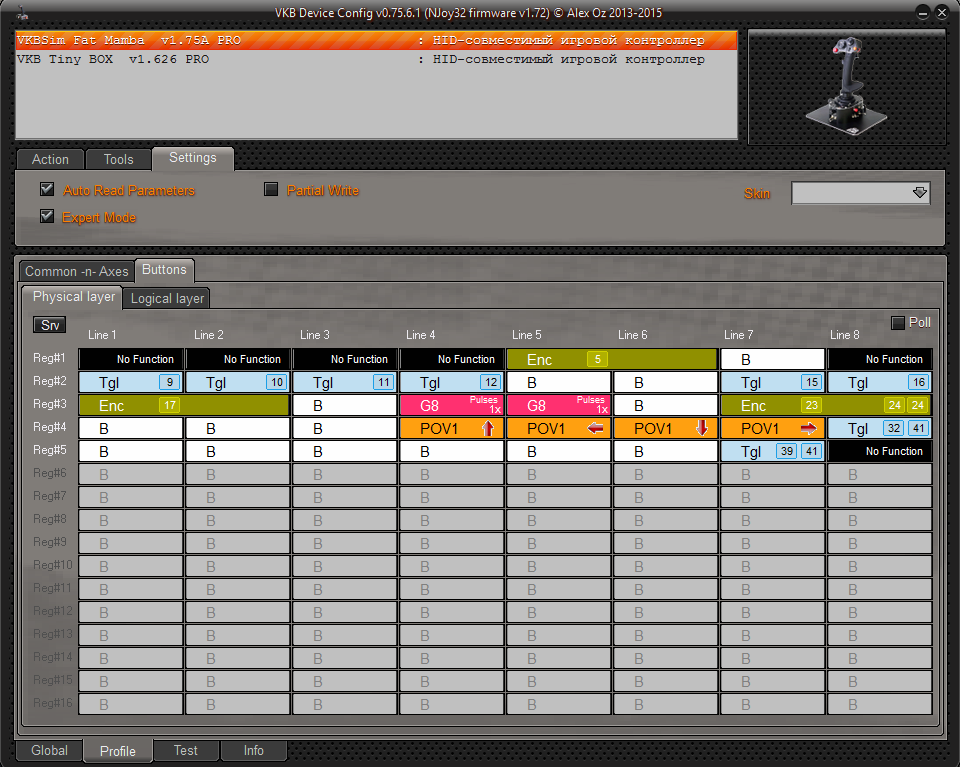Select VKB Tiny BOX device row
The image size is (960, 767).
(376, 59)
